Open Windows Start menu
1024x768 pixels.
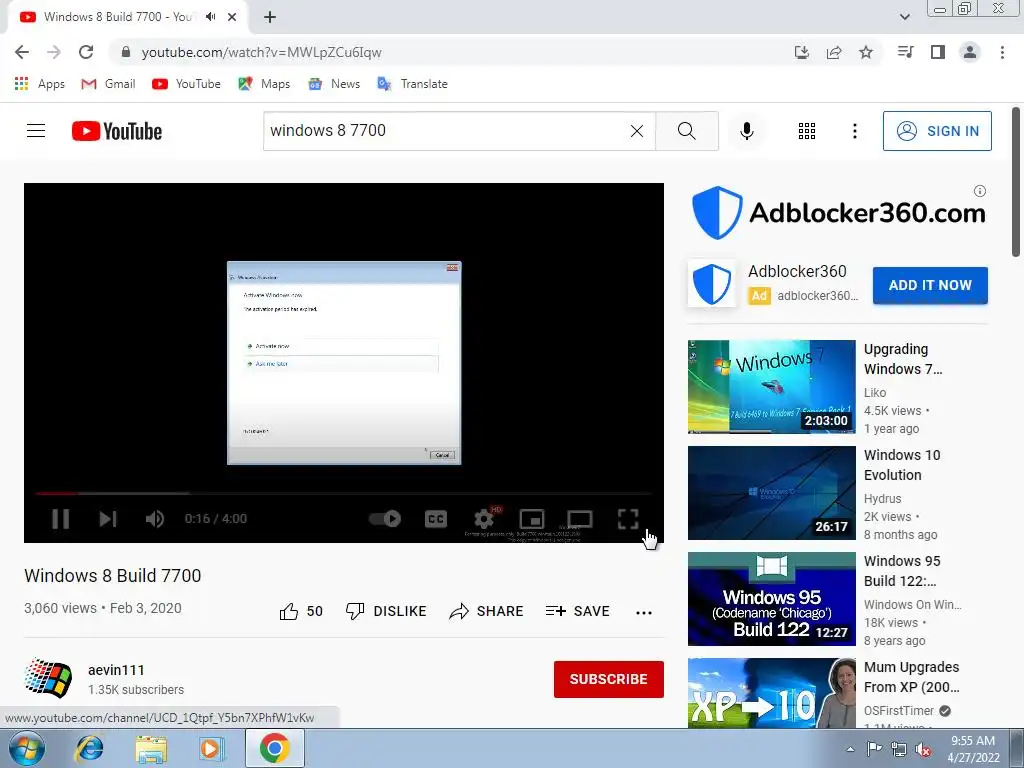tap(27, 748)
